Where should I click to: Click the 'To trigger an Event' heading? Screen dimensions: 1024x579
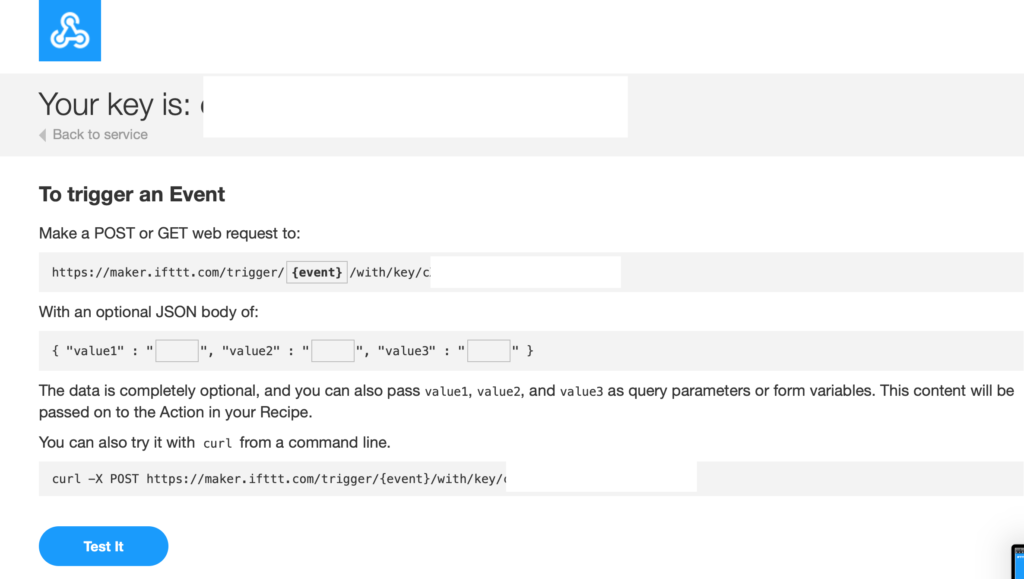132,195
